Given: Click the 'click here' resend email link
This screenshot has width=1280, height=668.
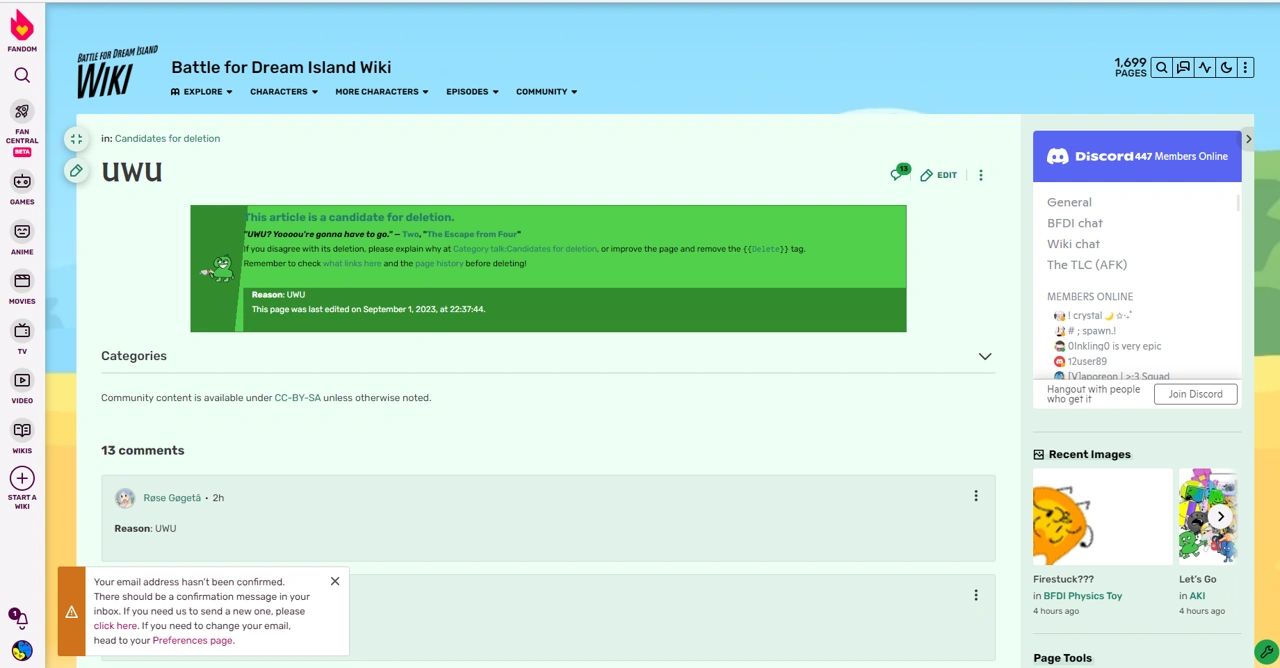Looking at the screenshot, I should pyautogui.click(x=115, y=626).
